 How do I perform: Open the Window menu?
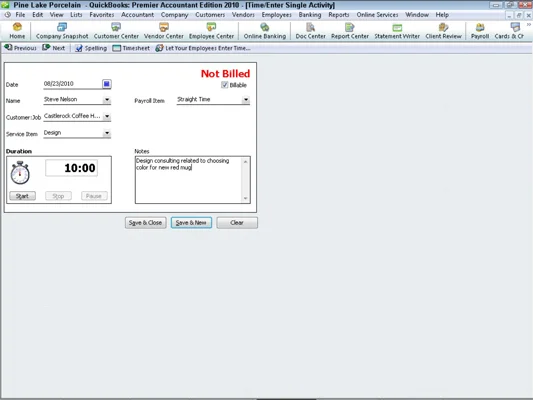pos(417,15)
